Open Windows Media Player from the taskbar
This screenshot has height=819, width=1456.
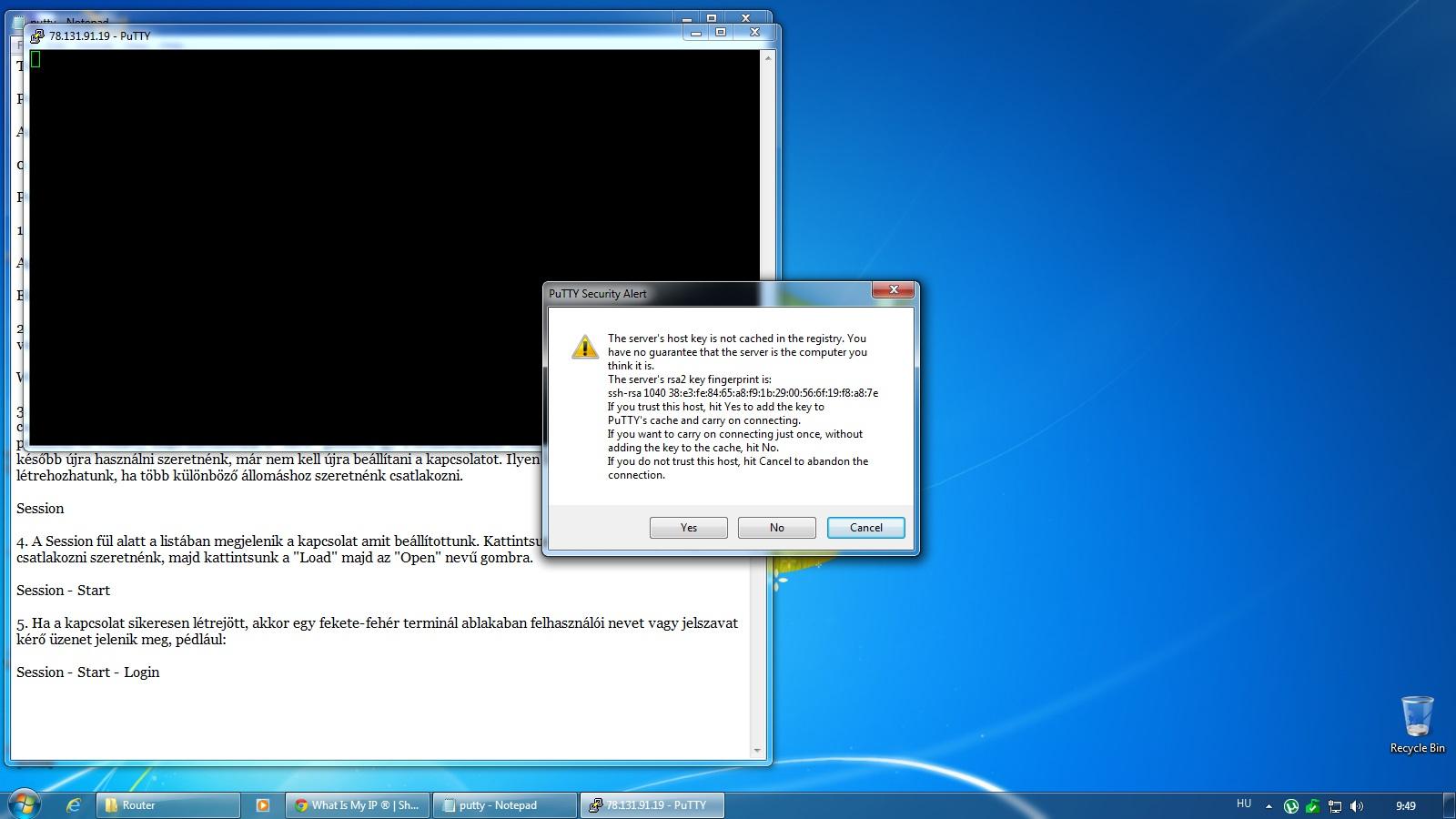coord(263,805)
